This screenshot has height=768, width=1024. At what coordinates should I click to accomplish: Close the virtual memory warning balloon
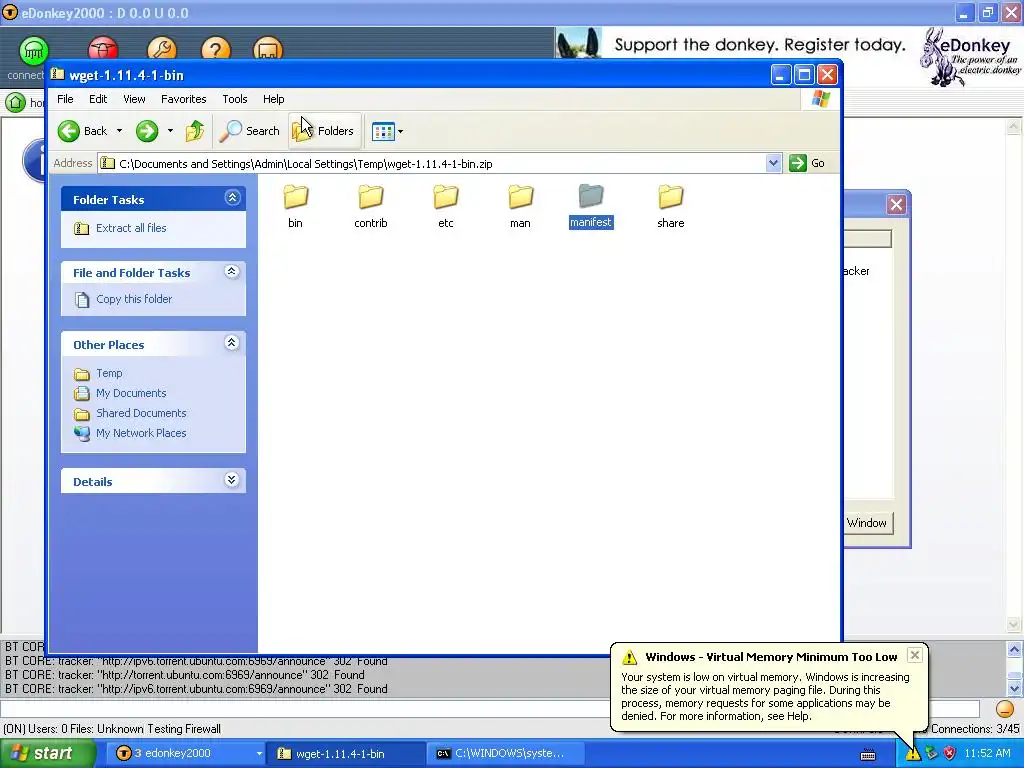pos(915,655)
